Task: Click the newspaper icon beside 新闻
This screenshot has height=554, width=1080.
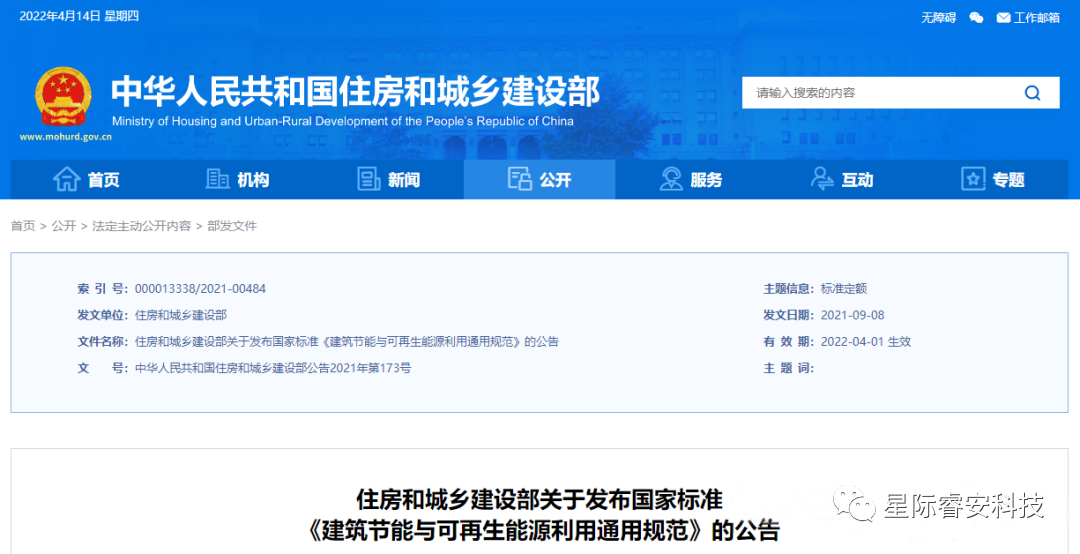Action: pos(368,179)
